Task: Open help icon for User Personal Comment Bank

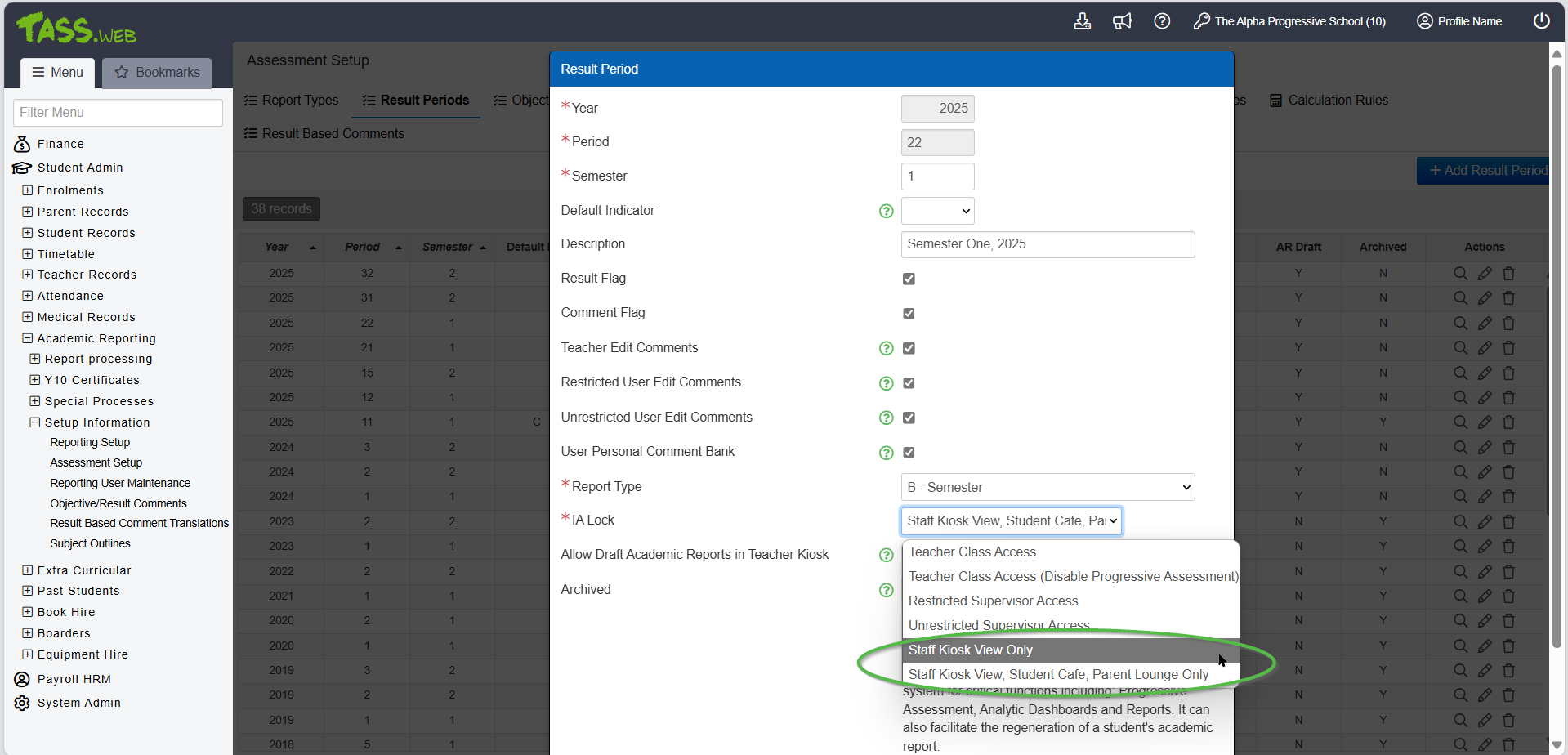Action: coord(886,453)
